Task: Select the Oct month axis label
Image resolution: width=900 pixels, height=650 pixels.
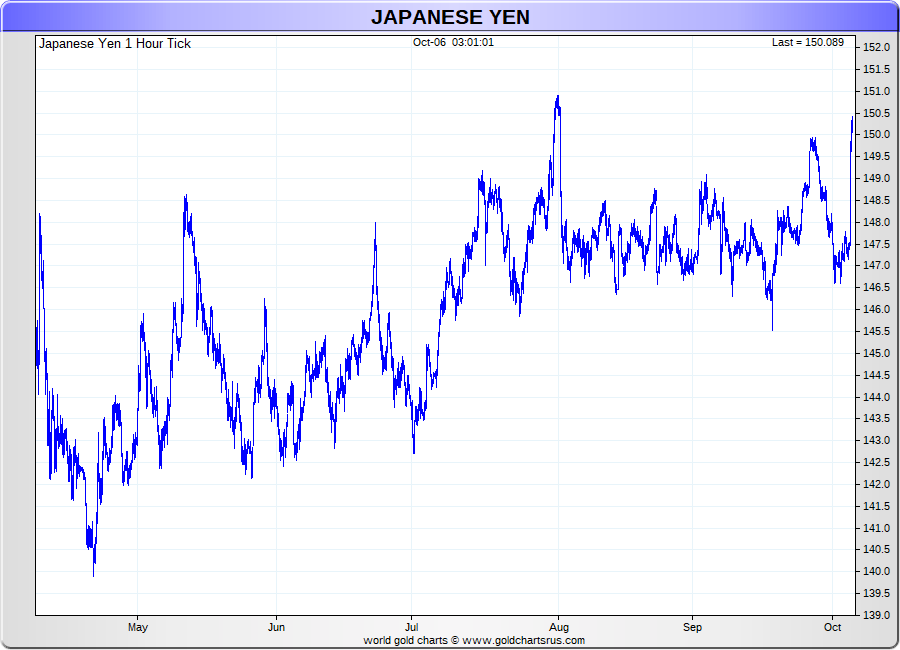Action: click(x=832, y=628)
